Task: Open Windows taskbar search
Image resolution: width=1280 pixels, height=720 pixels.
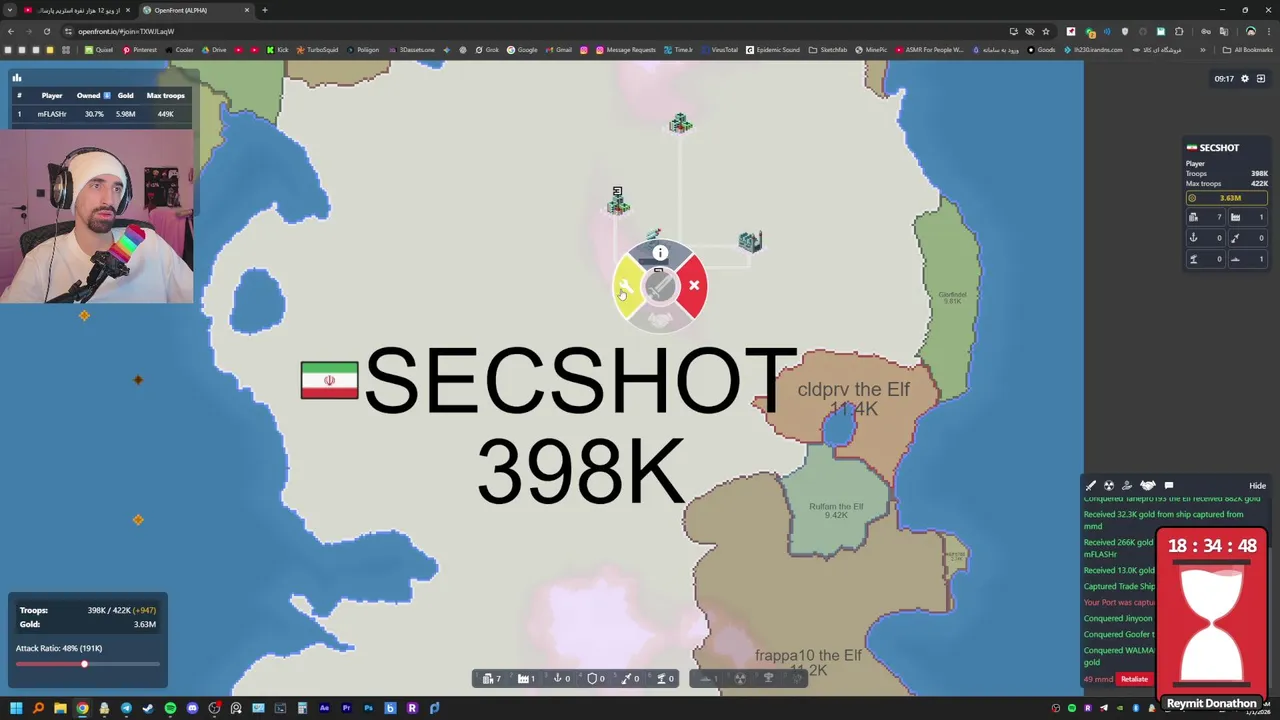Action: coord(38,708)
